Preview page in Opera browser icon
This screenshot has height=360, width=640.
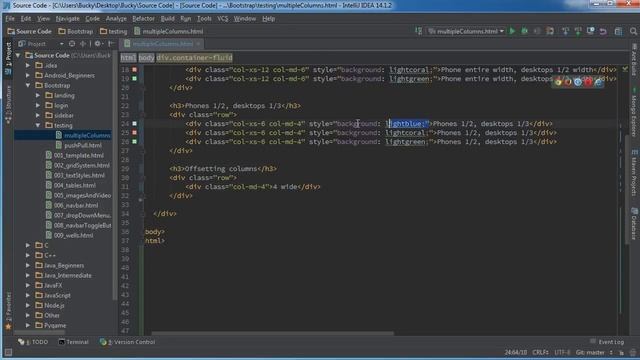[x=588, y=82]
